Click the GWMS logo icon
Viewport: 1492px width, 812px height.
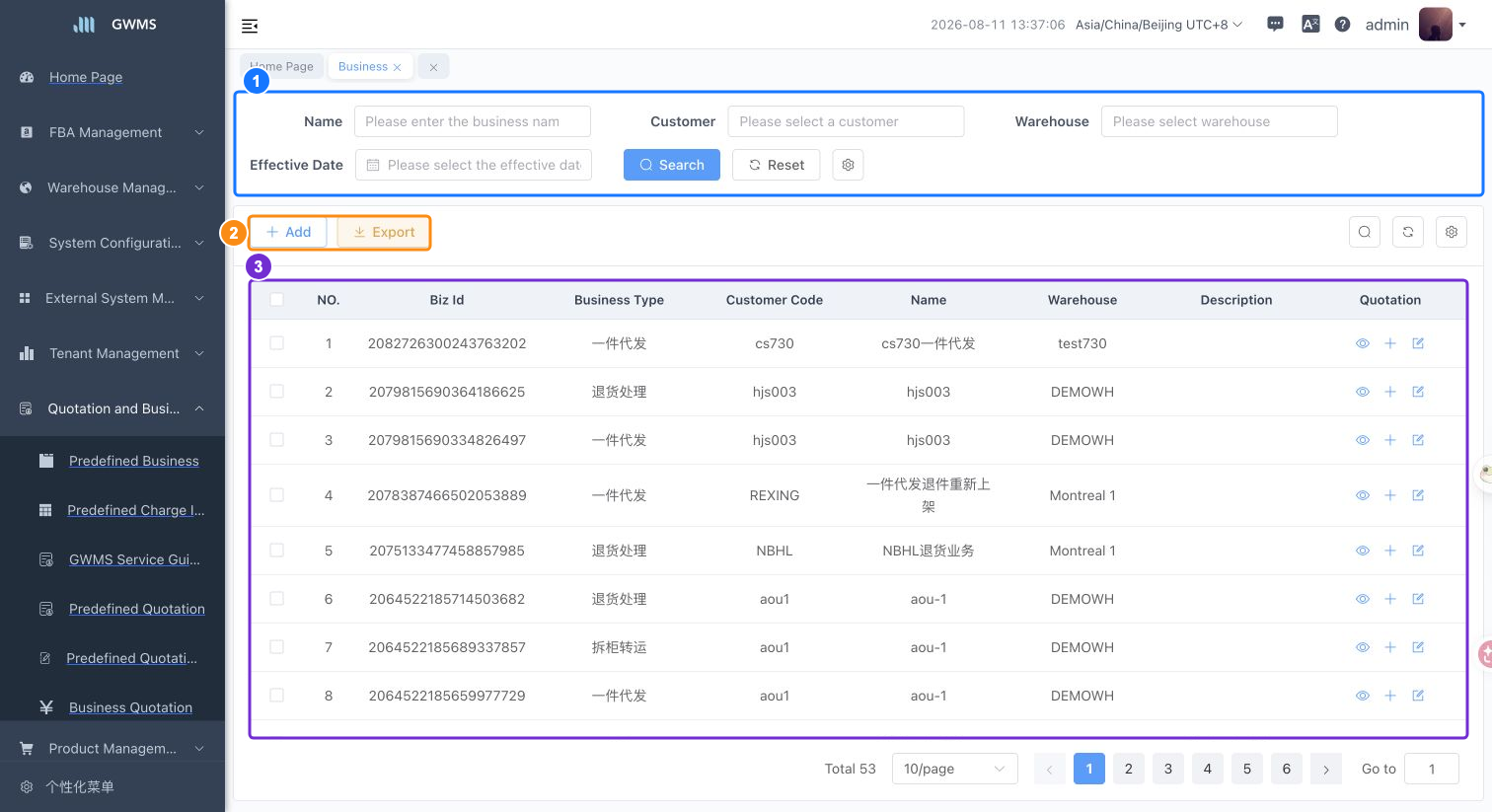click(85, 25)
